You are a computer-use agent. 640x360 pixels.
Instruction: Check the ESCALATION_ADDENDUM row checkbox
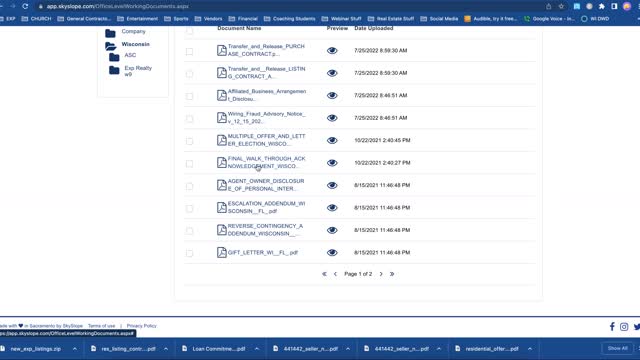189,209
